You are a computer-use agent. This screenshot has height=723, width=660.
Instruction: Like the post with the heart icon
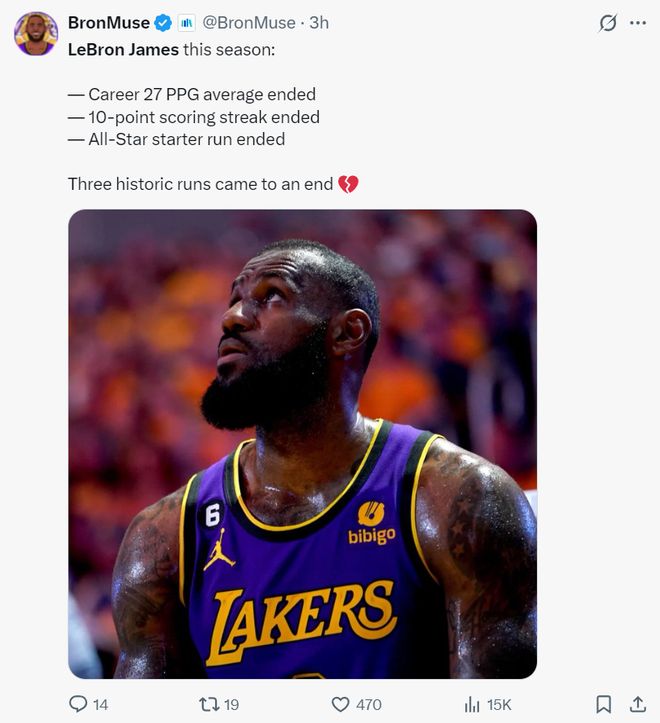click(340, 704)
